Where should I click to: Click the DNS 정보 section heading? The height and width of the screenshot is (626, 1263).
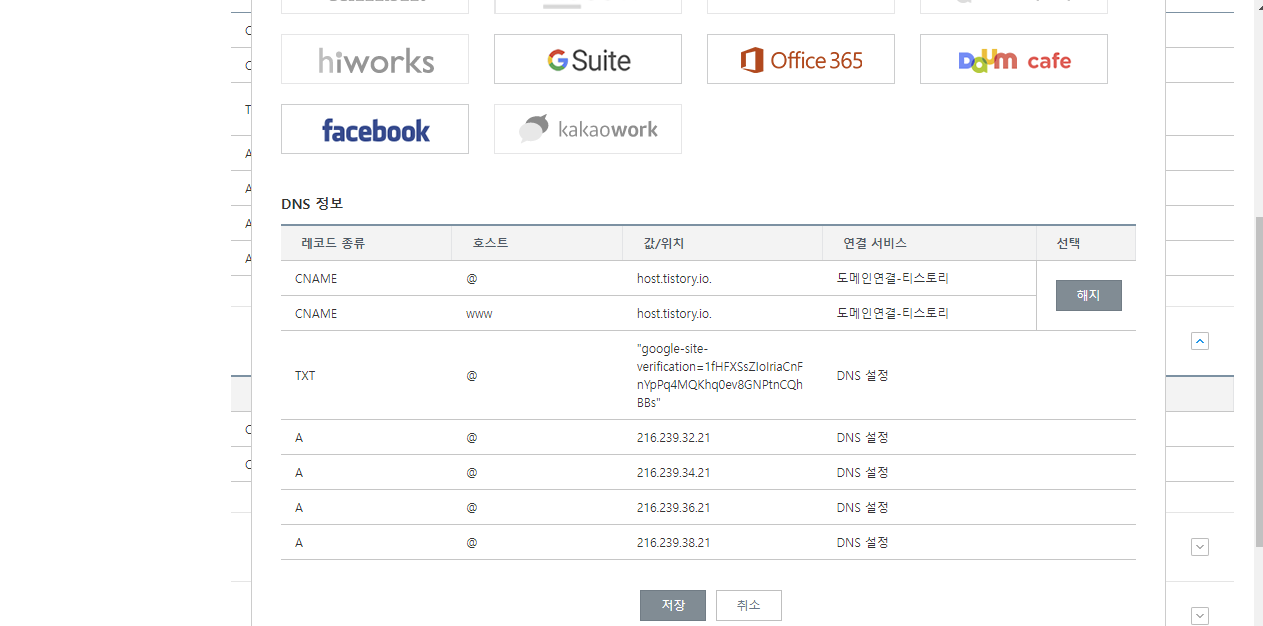(x=312, y=203)
